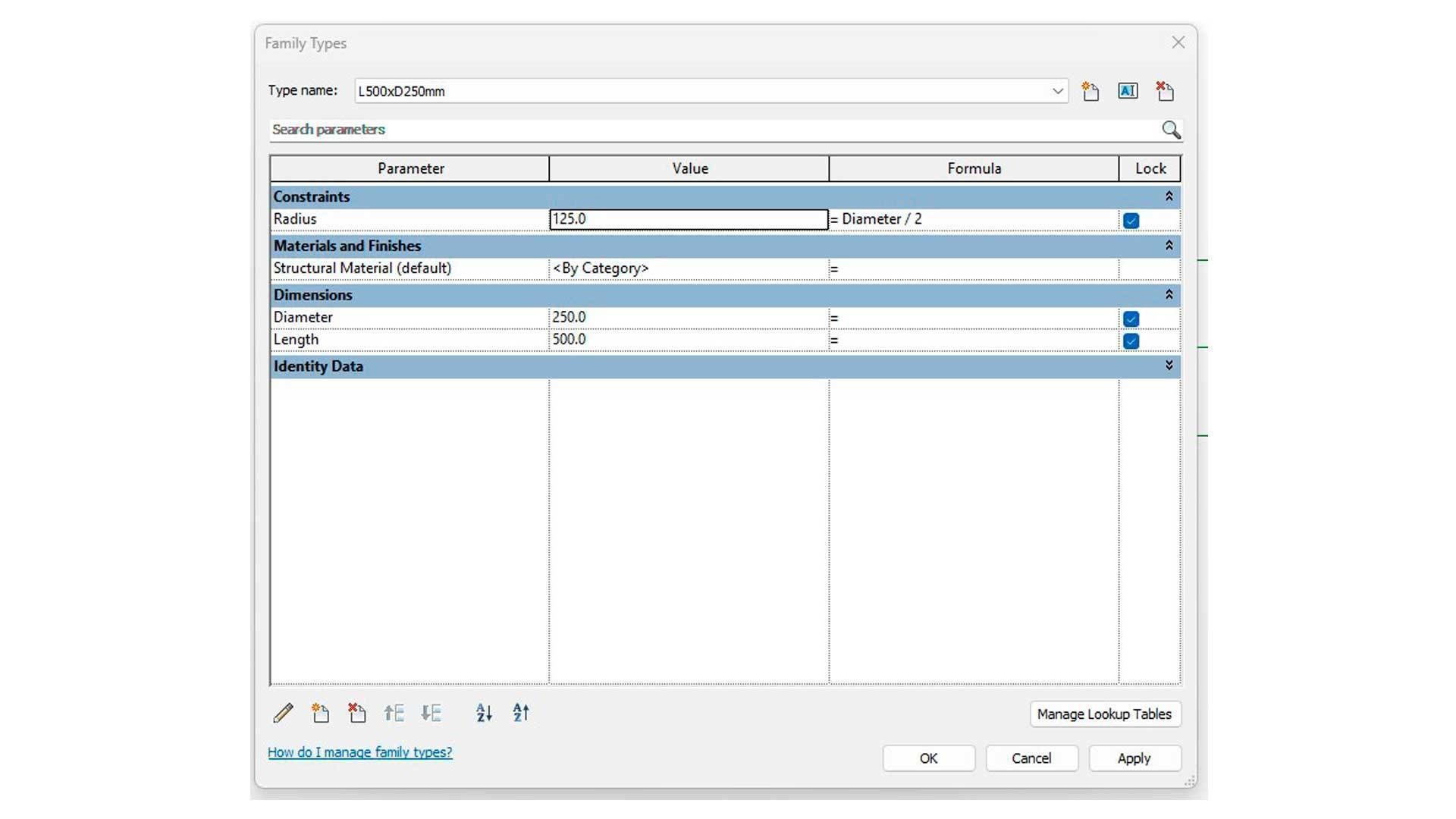Open the Type name dropdown

(x=1057, y=91)
